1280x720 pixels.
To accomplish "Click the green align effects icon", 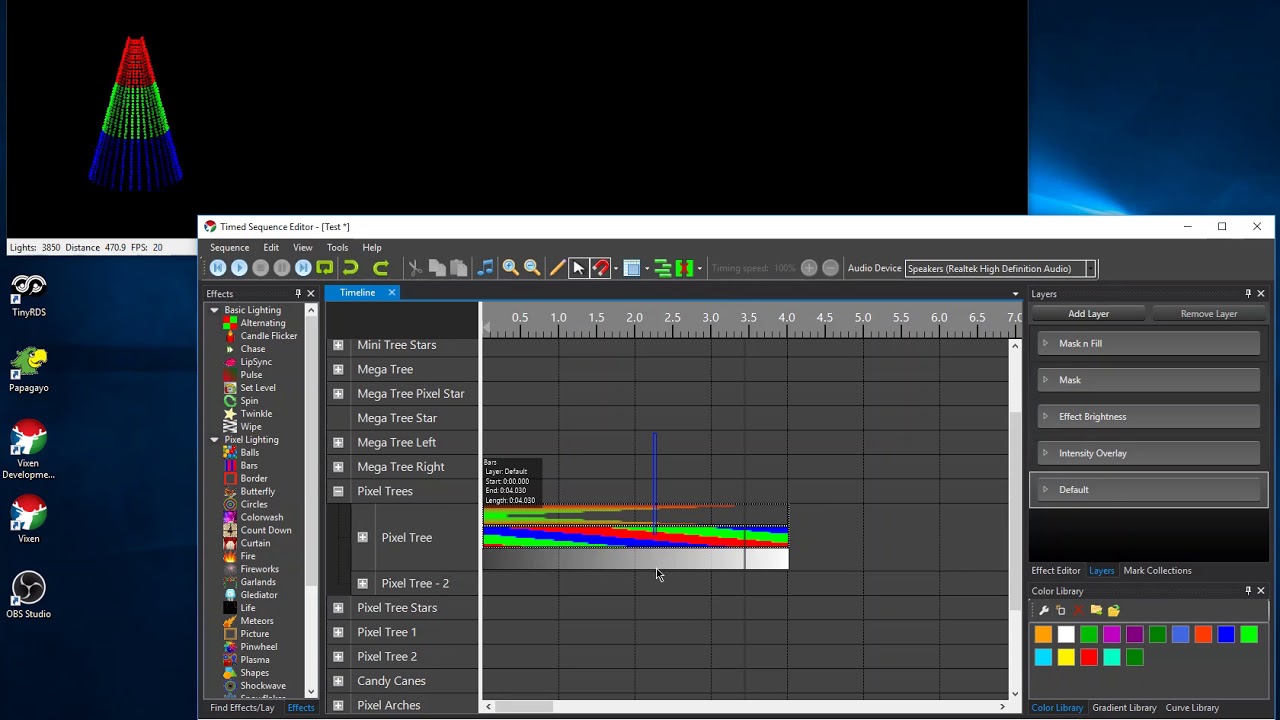I will click(x=663, y=268).
